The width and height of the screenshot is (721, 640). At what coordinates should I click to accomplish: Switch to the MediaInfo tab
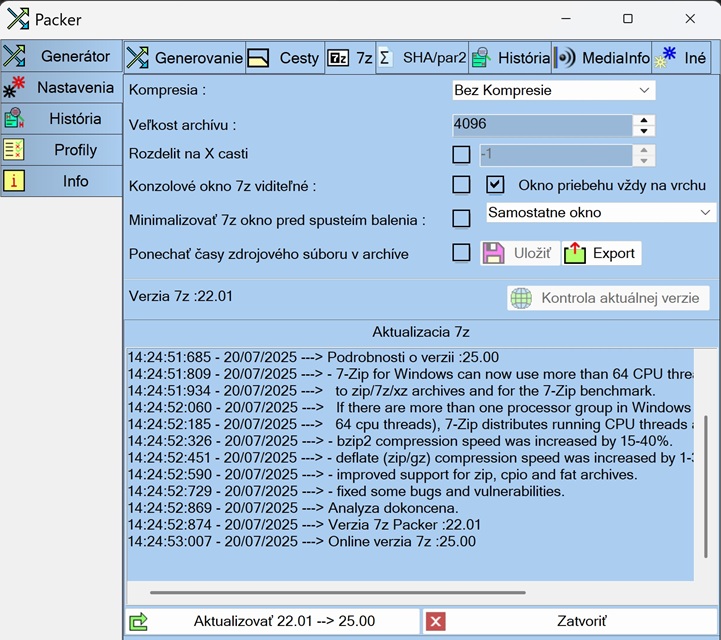coord(601,58)
